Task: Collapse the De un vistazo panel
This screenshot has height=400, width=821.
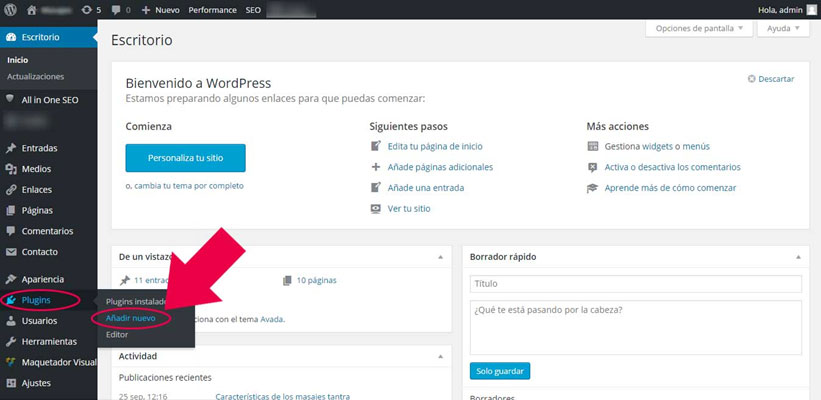Action: click(440, 257)
